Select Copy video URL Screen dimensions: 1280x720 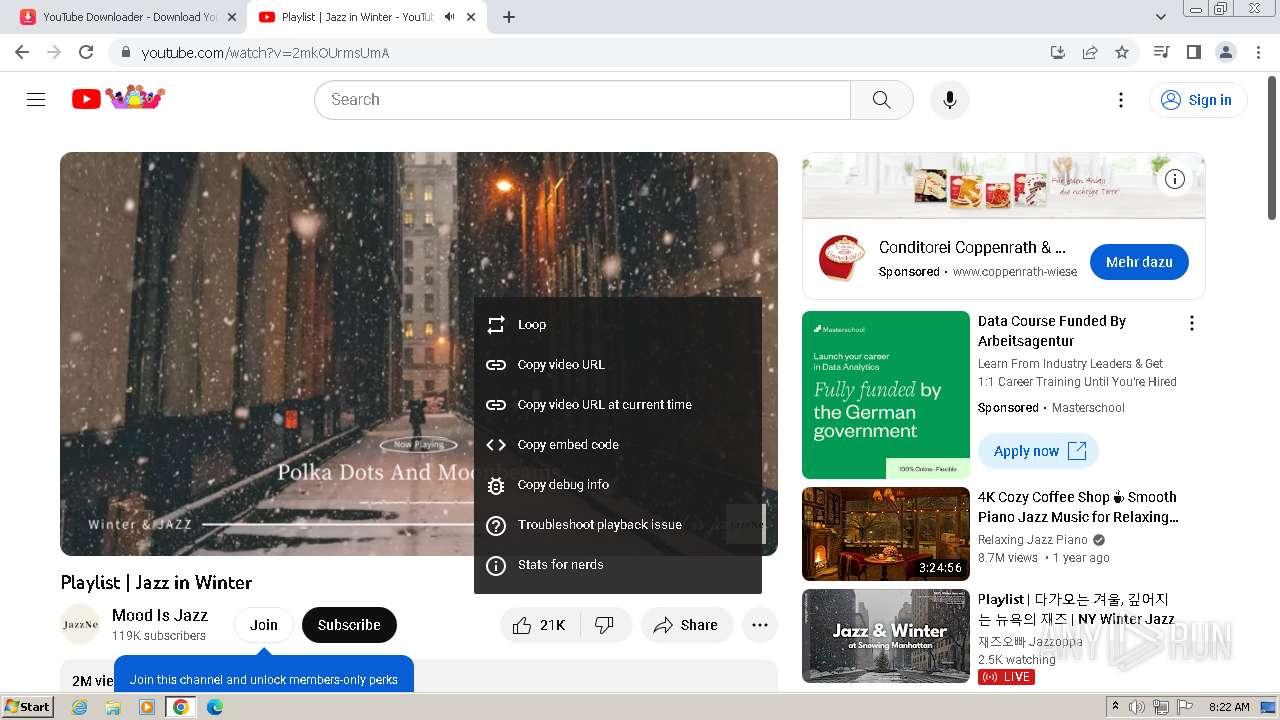tap(618, 365)
